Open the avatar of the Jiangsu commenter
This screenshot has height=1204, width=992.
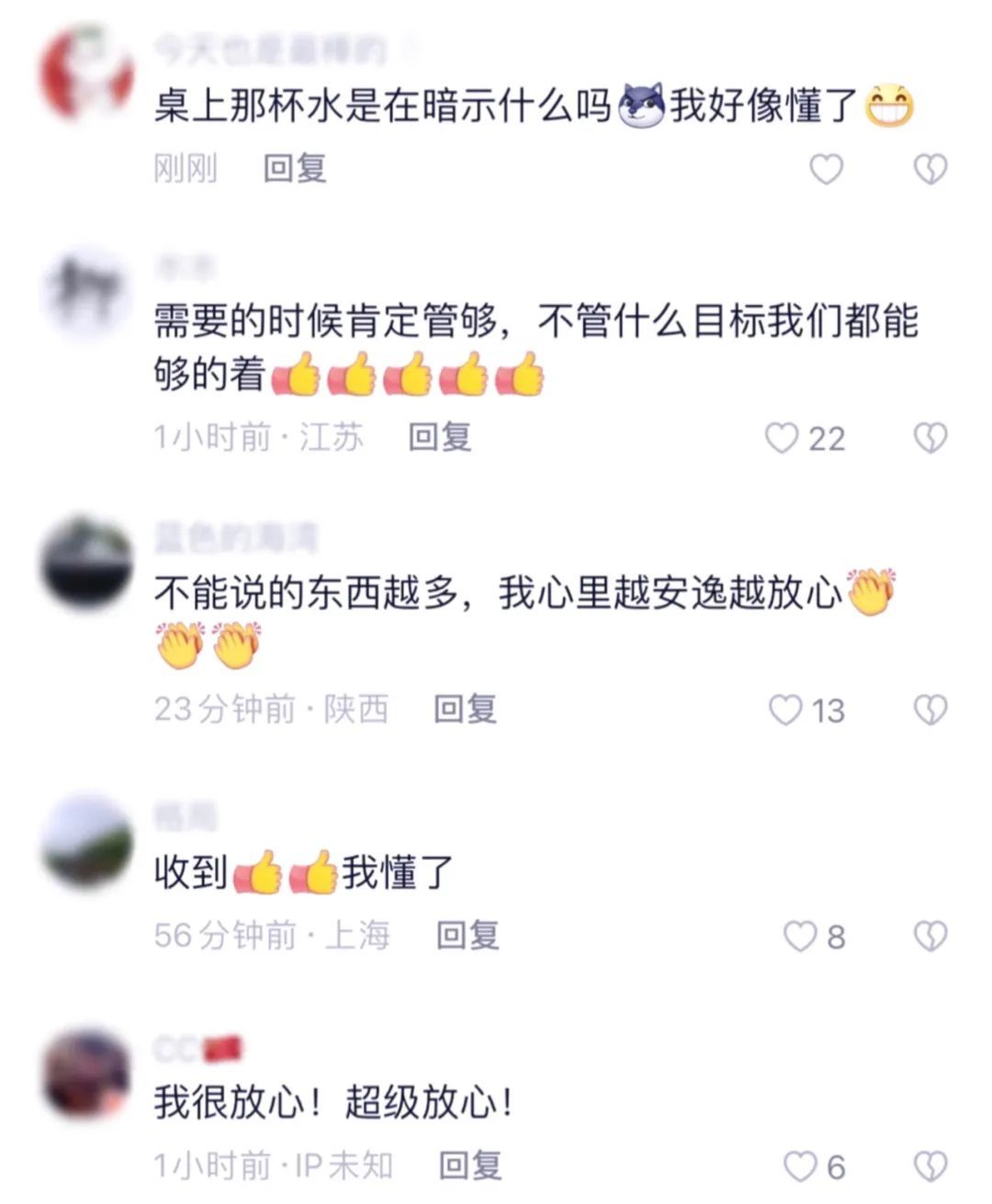click(87, 294)
